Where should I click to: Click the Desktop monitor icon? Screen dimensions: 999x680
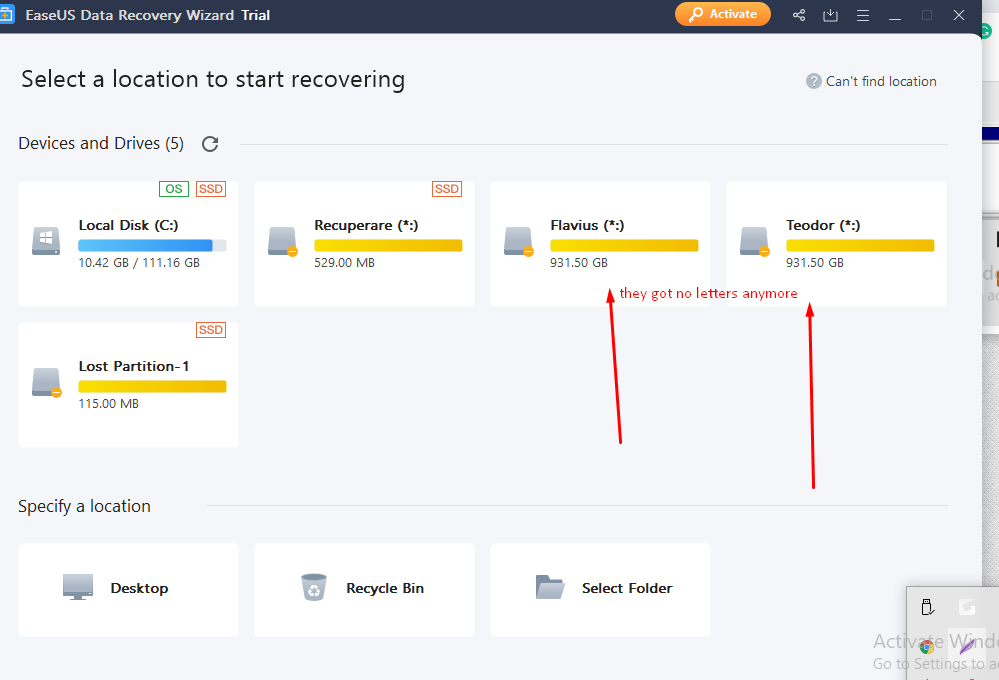point(78,587)
